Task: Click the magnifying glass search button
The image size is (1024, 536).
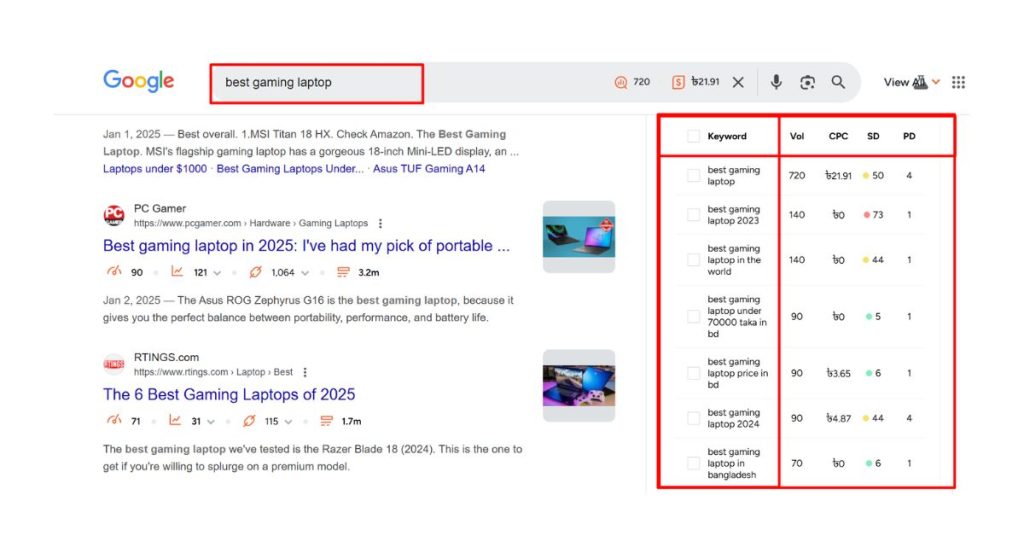Action: (838, 82)
